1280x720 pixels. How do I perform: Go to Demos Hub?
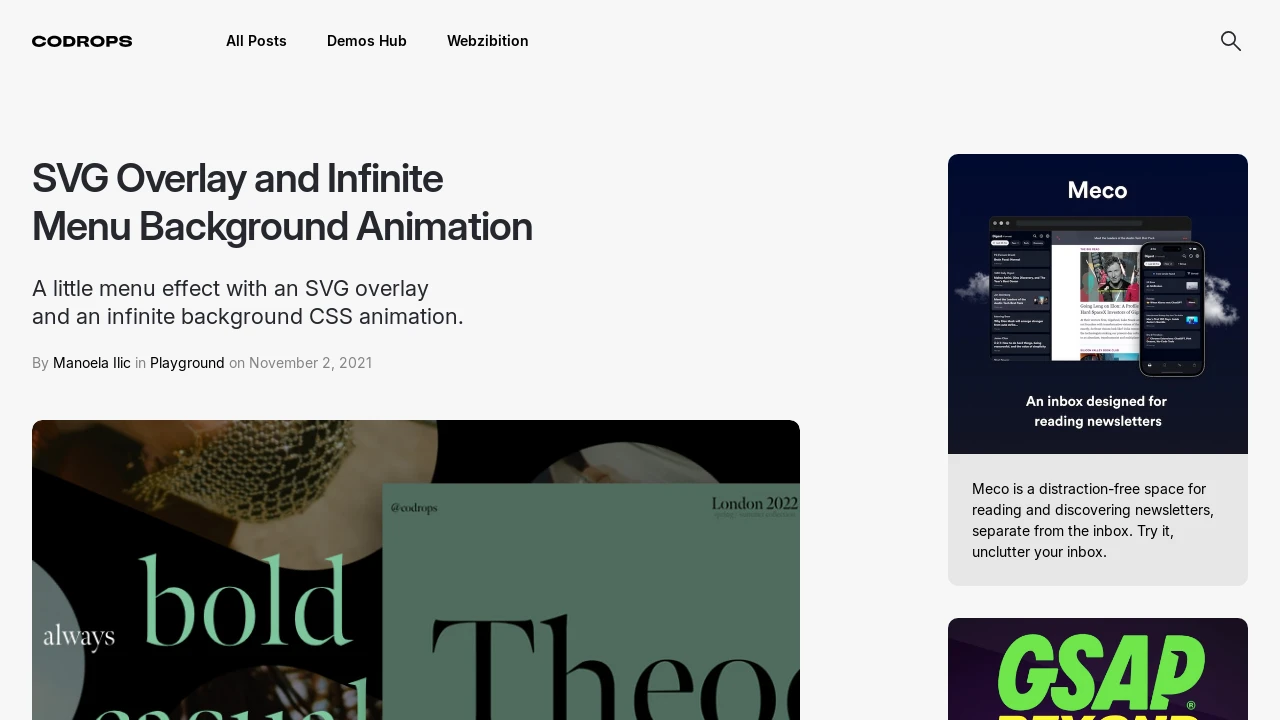pyautogui.click(x=367, y=41)
